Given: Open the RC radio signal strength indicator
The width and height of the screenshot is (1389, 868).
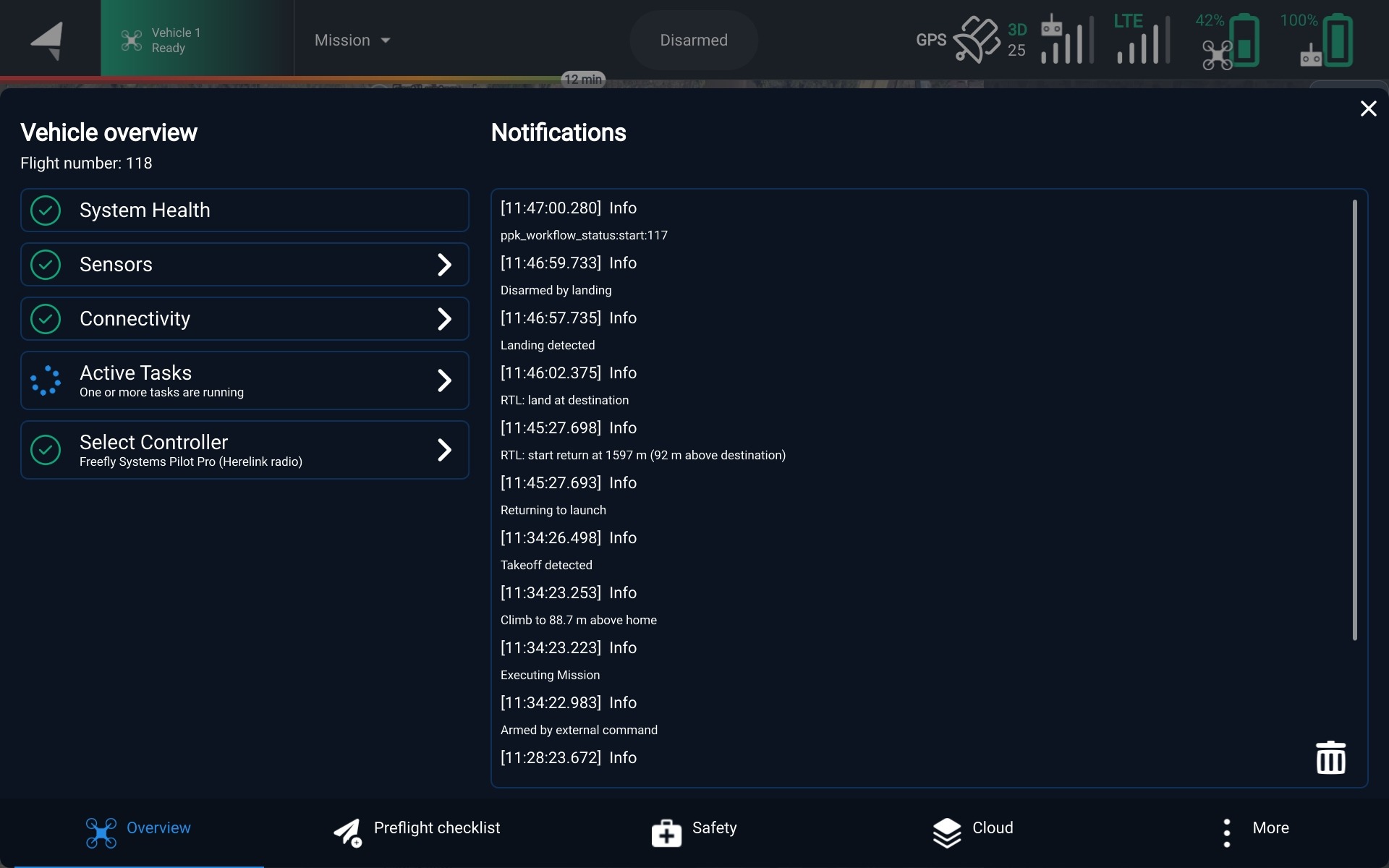Looking at the screenshot, I should pos(1066,40).
